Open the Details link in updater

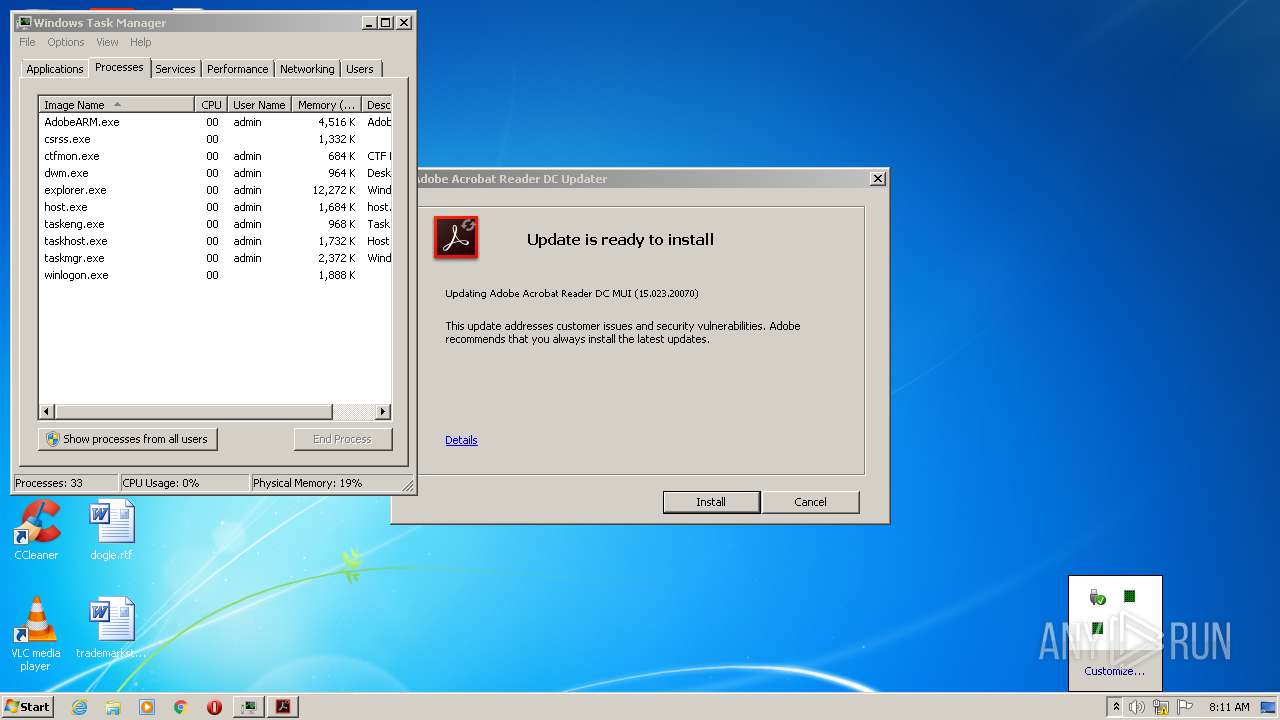(x=461, y=440)
